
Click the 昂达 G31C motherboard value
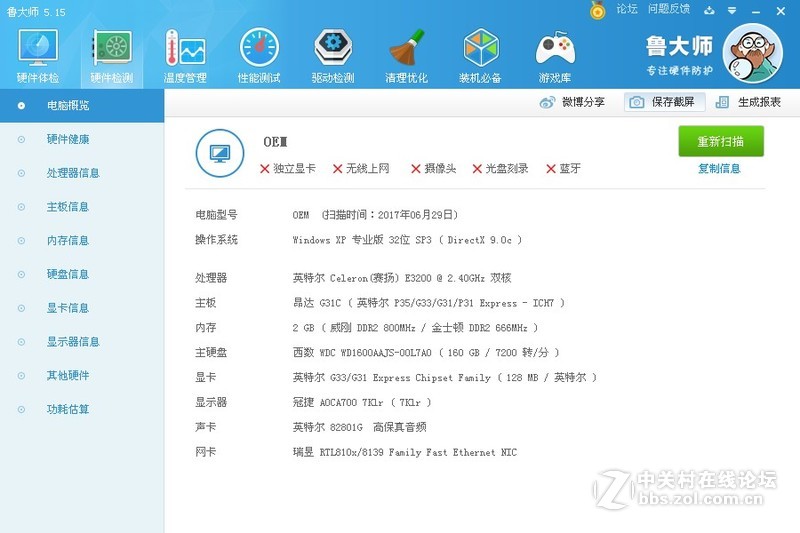pyautogui.click(x=429, y=303)
